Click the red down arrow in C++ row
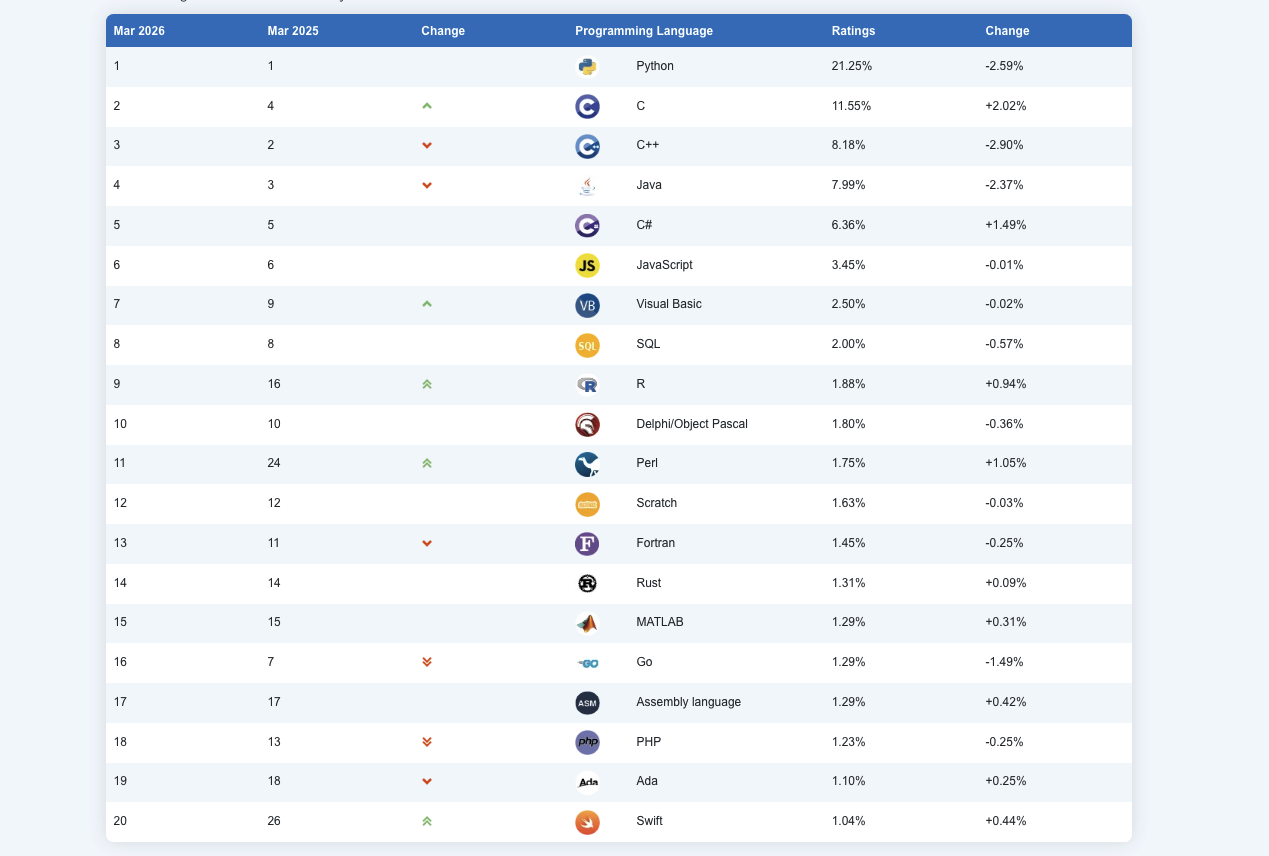Viewport: 1269px width, 856px height. click(x=427, y=146)
